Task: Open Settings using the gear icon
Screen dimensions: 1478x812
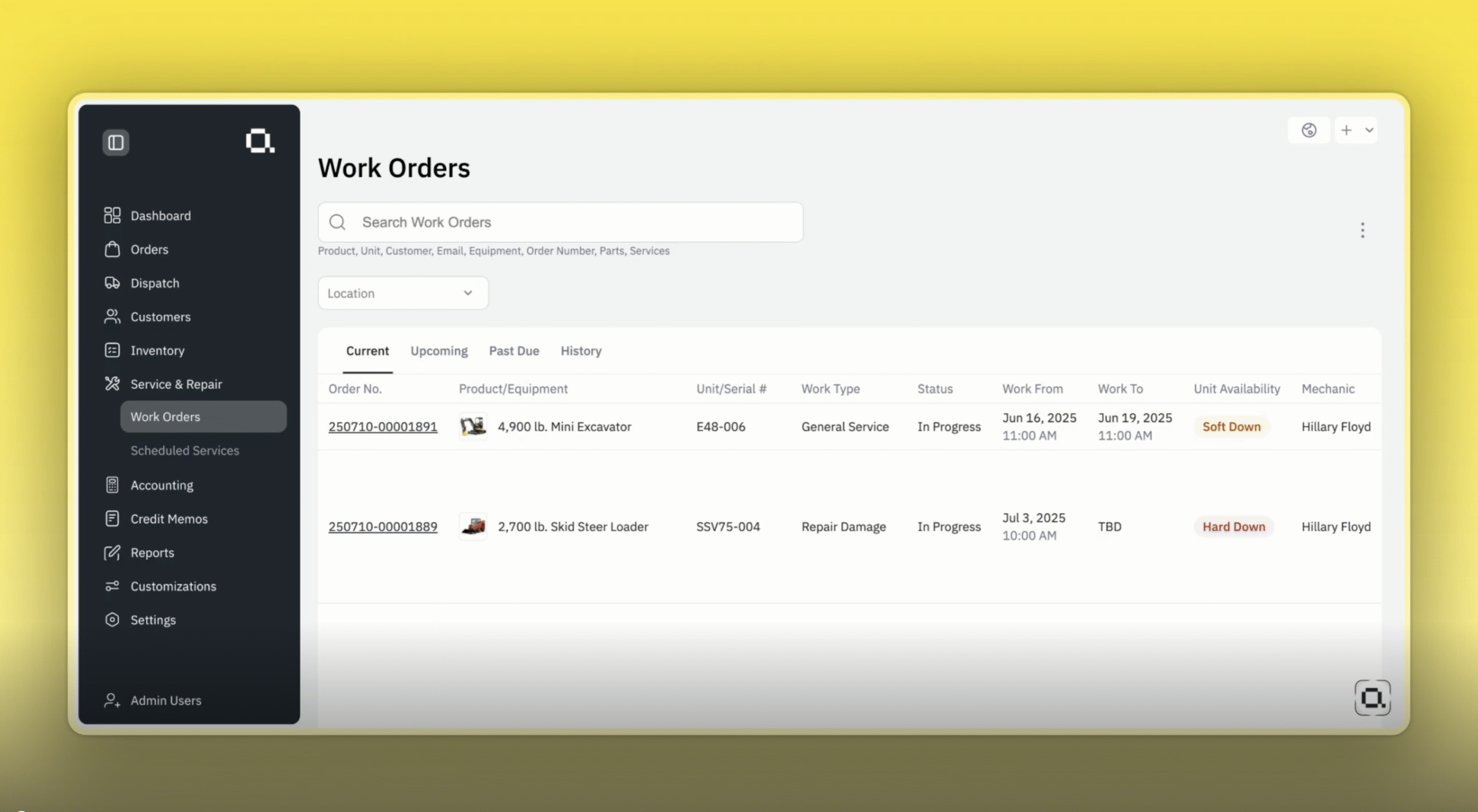Action: coord(112,620)
